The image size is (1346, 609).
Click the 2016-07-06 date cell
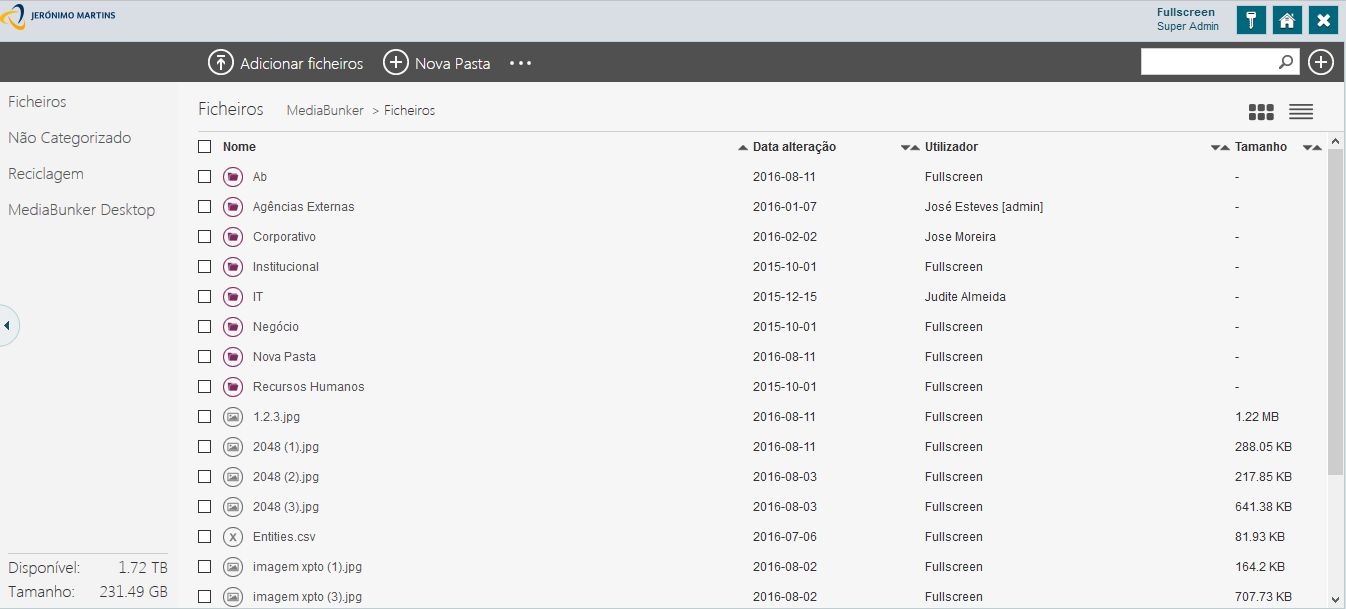pyautogui.click(x=785, y=537)
